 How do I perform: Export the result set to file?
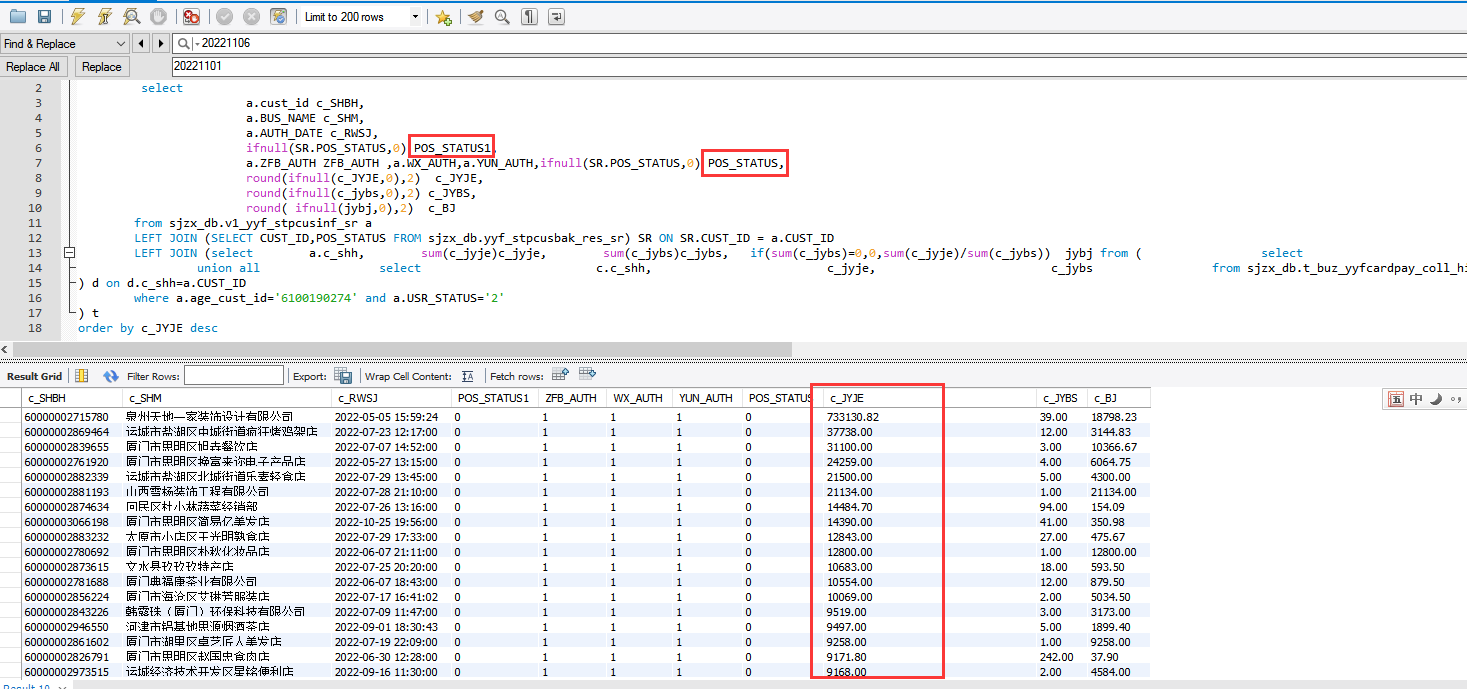[343, 376]
